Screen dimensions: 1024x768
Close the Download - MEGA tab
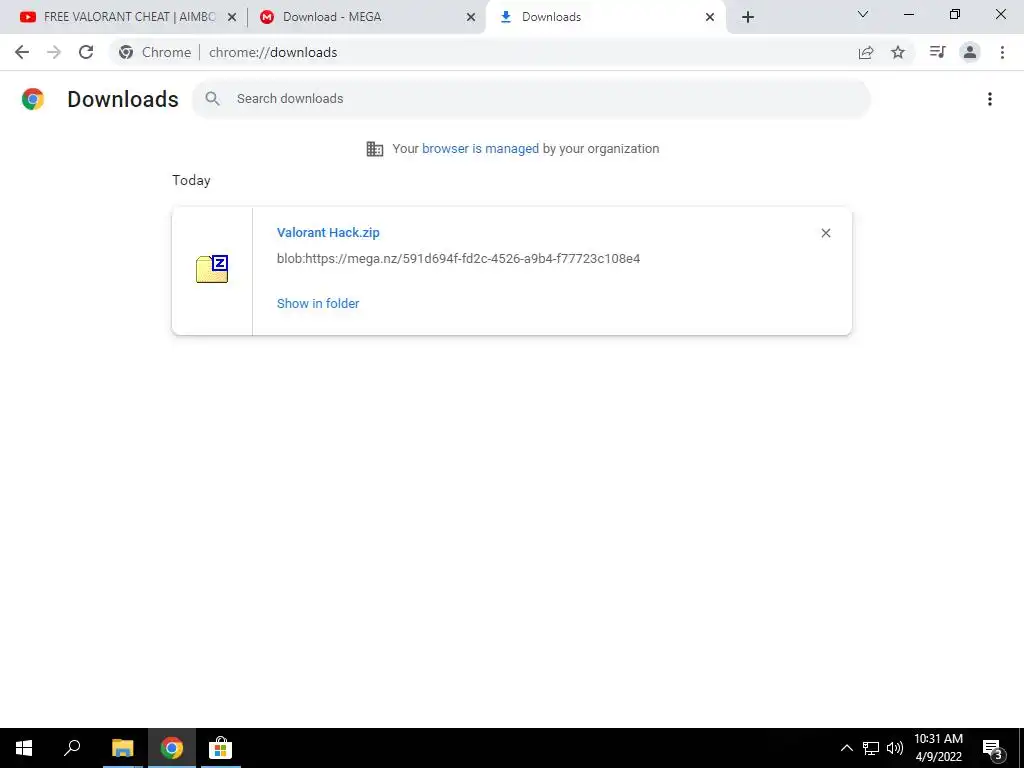[470, 18]
